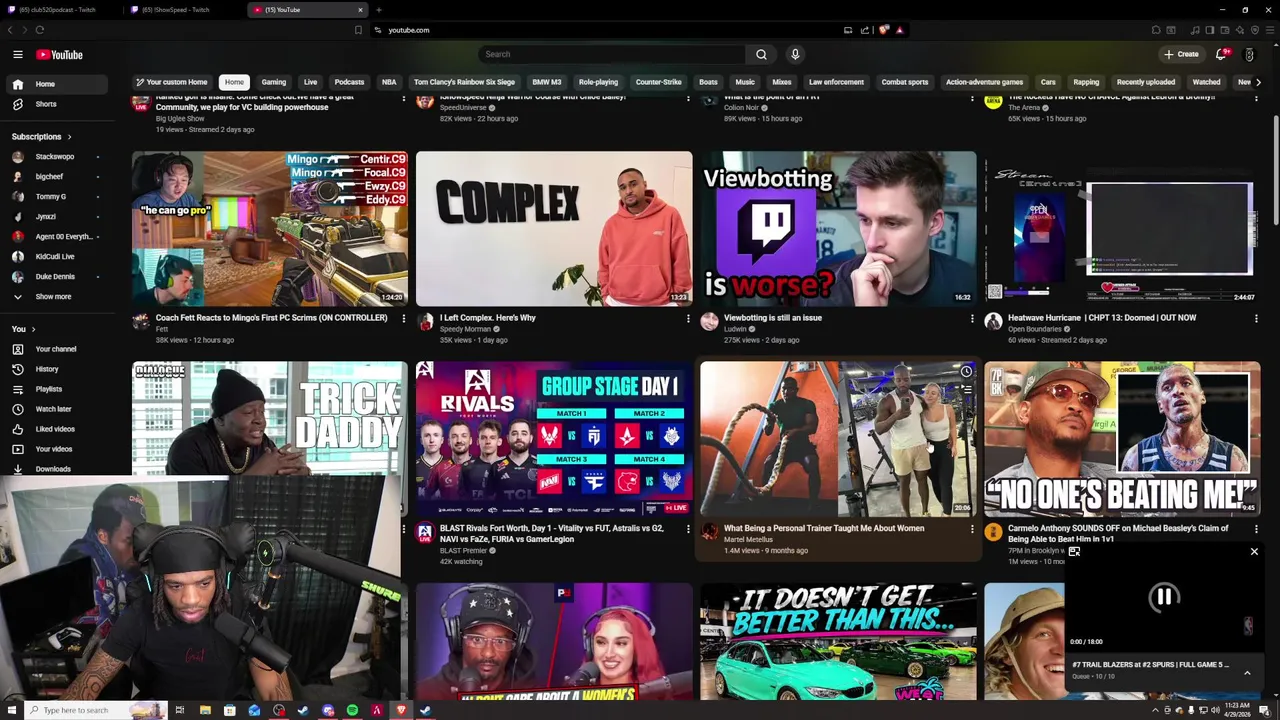Show next category chips with right arrow

1258,82
